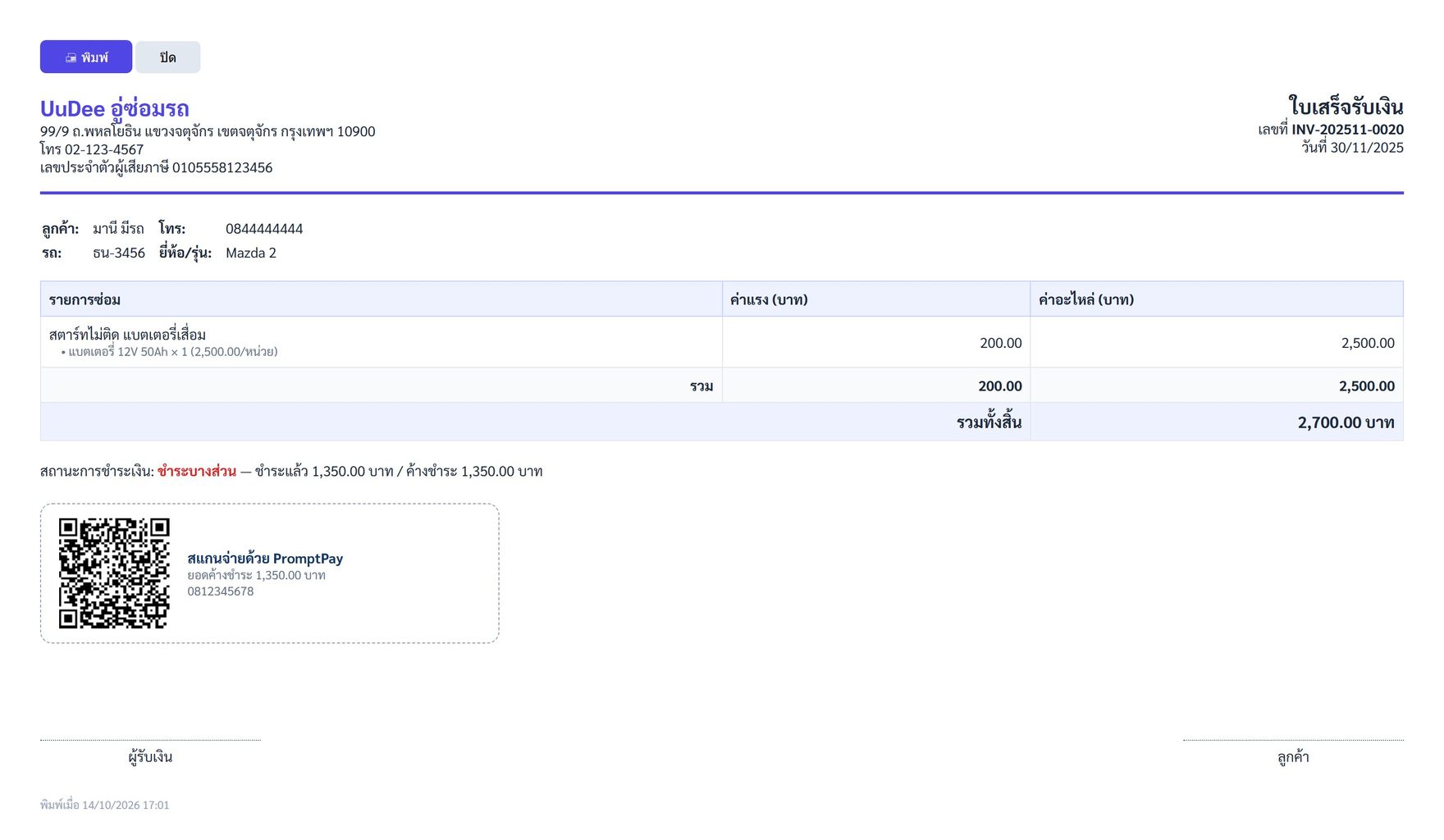Click customer name มานี มีรถ
This screenshot has width=1444, height=840.
click(x=118, y=229)
